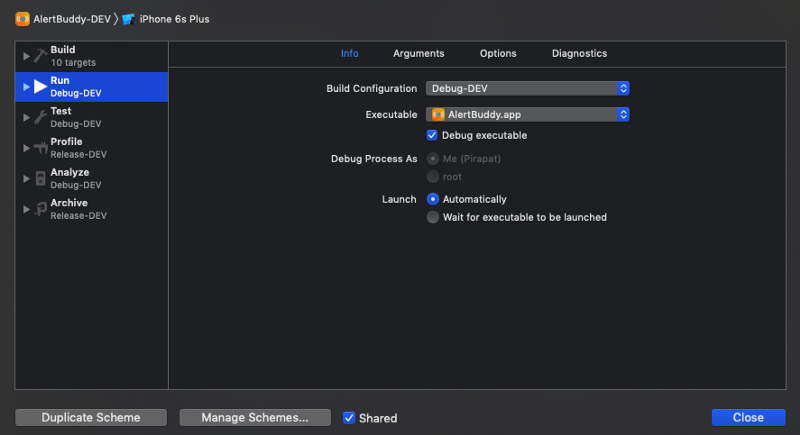Click the Build hammer icon in sidebar
This screenshot has width=800, height=435.
click(x=40, y=56)
